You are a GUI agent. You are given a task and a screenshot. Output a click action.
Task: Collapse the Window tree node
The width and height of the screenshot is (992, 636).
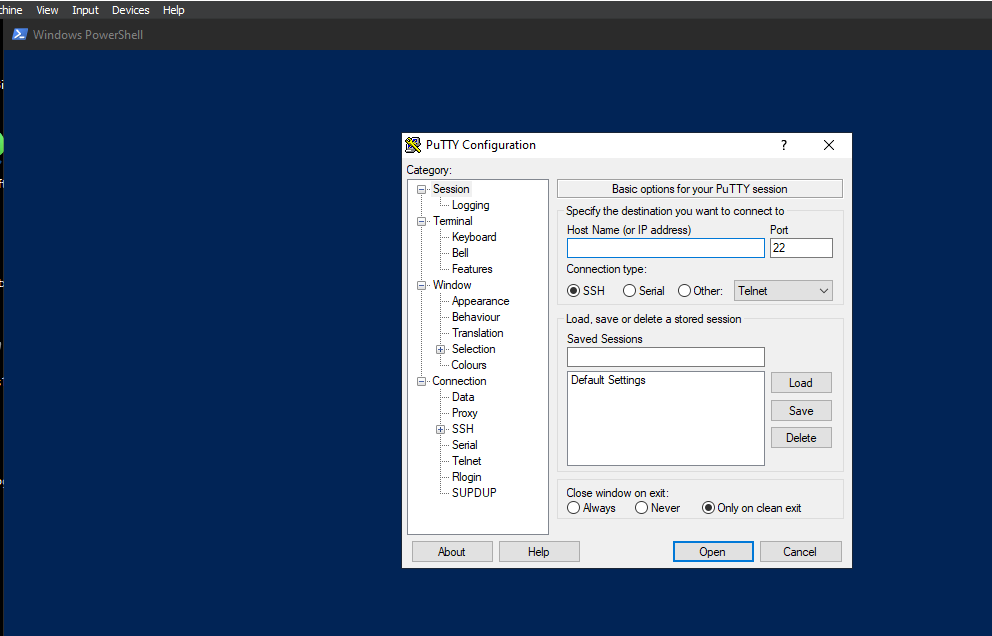[421, 285]
